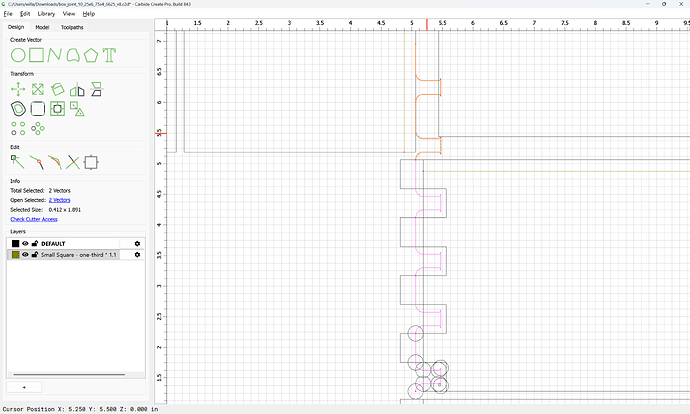
Task: Open the Linear Array tool
Action: 18,128
